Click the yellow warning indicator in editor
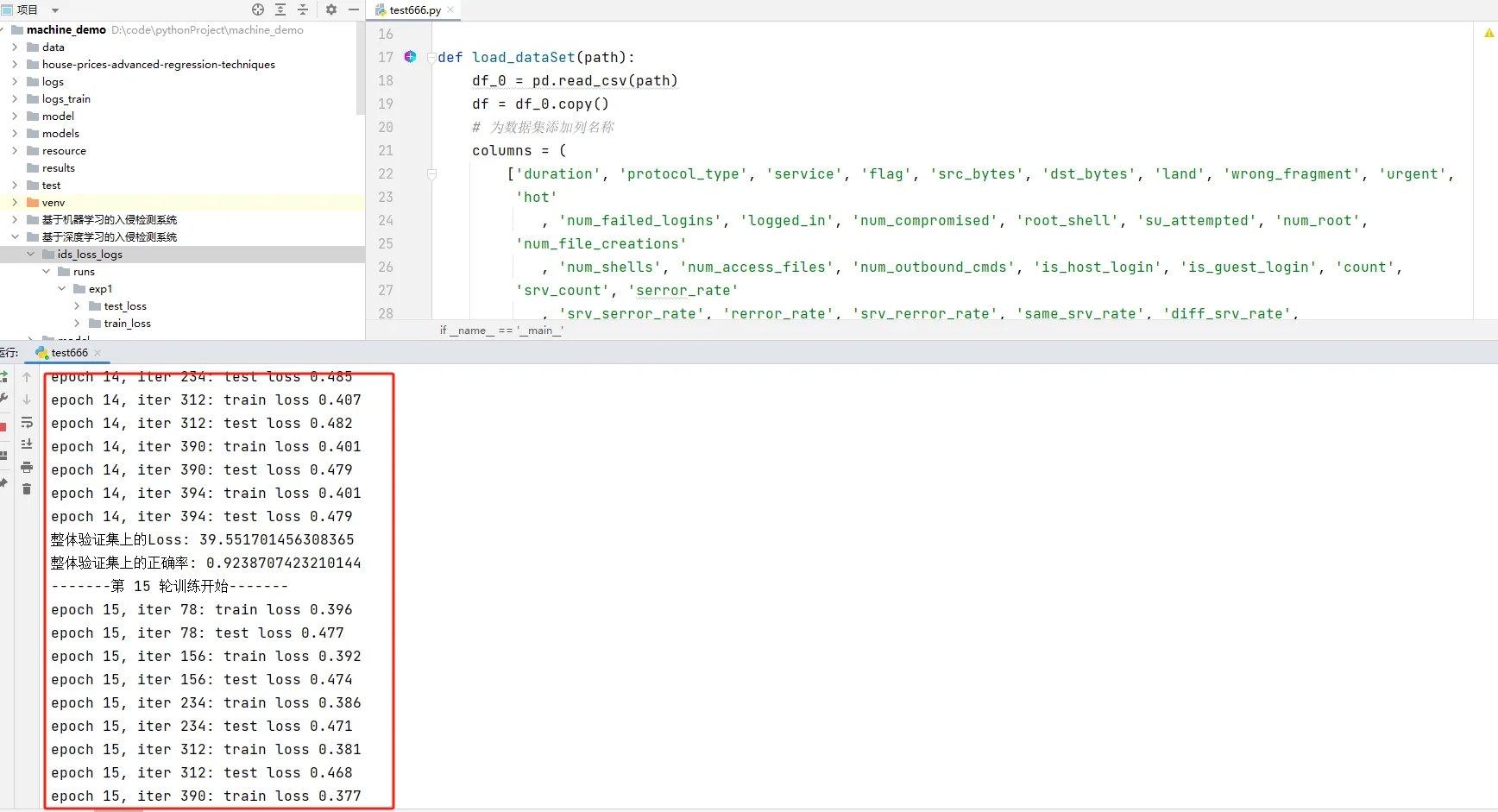This screenshot has height=812, width=1498. (1489, 33)
